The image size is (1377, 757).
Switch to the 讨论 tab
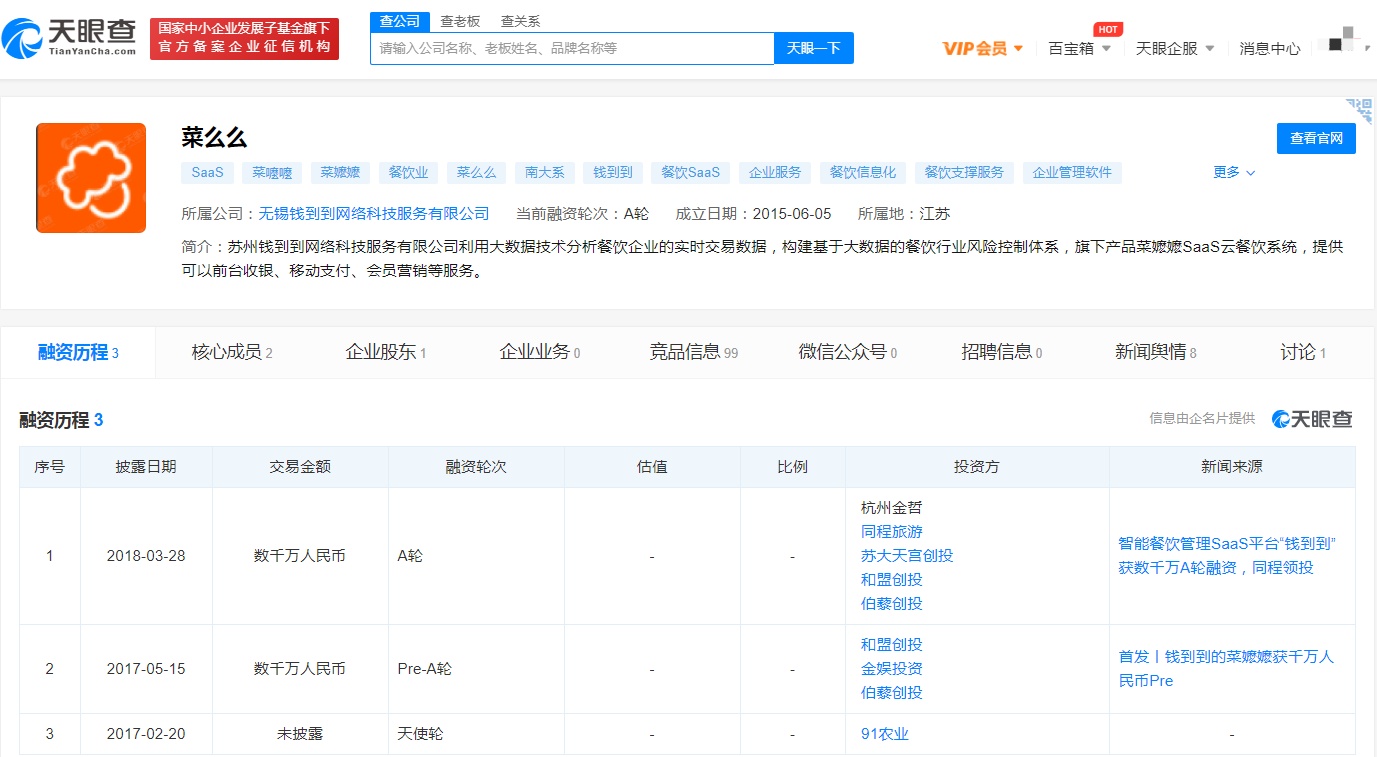click(x=1303, y=352)
